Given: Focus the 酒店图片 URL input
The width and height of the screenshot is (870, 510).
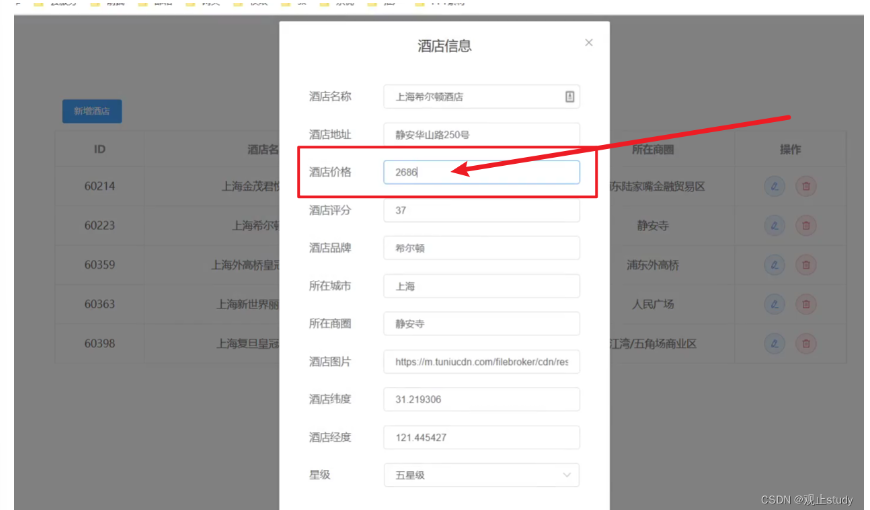Looking at the screenshot, I should point(482,362).
